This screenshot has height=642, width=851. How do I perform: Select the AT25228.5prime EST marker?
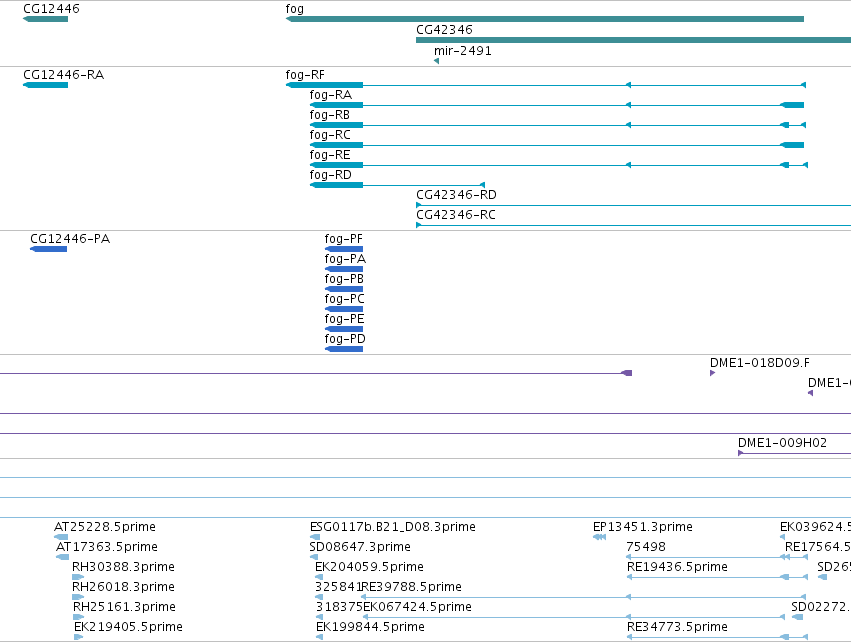61,537
